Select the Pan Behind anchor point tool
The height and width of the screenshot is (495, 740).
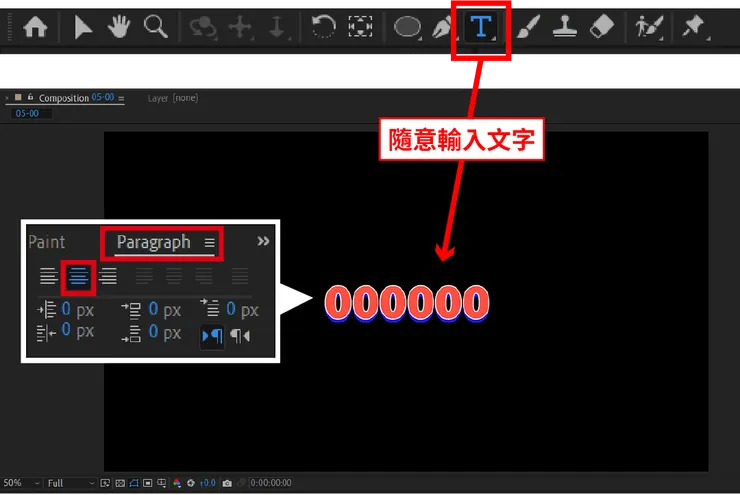click(x=360, y=26)
